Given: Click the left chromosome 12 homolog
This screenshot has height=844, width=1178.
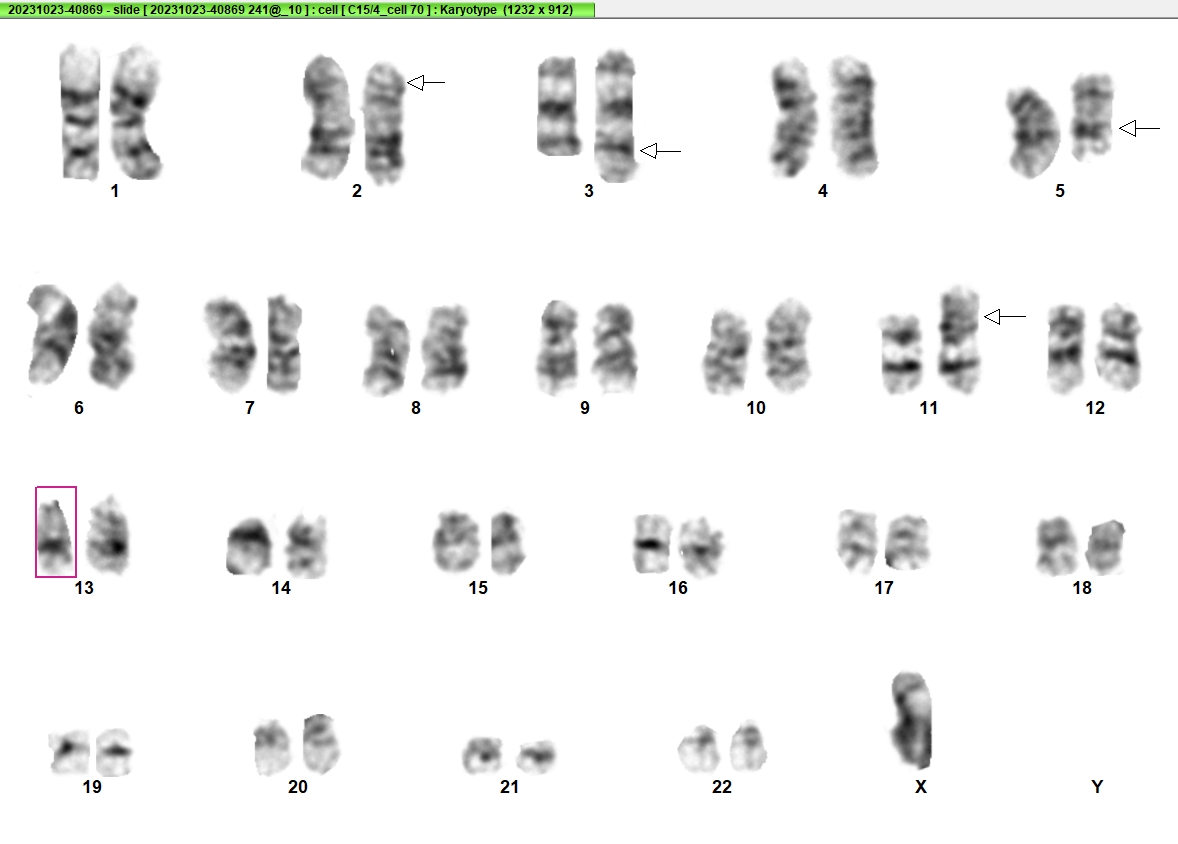Looking at the screenshot, I should 1067,349.
